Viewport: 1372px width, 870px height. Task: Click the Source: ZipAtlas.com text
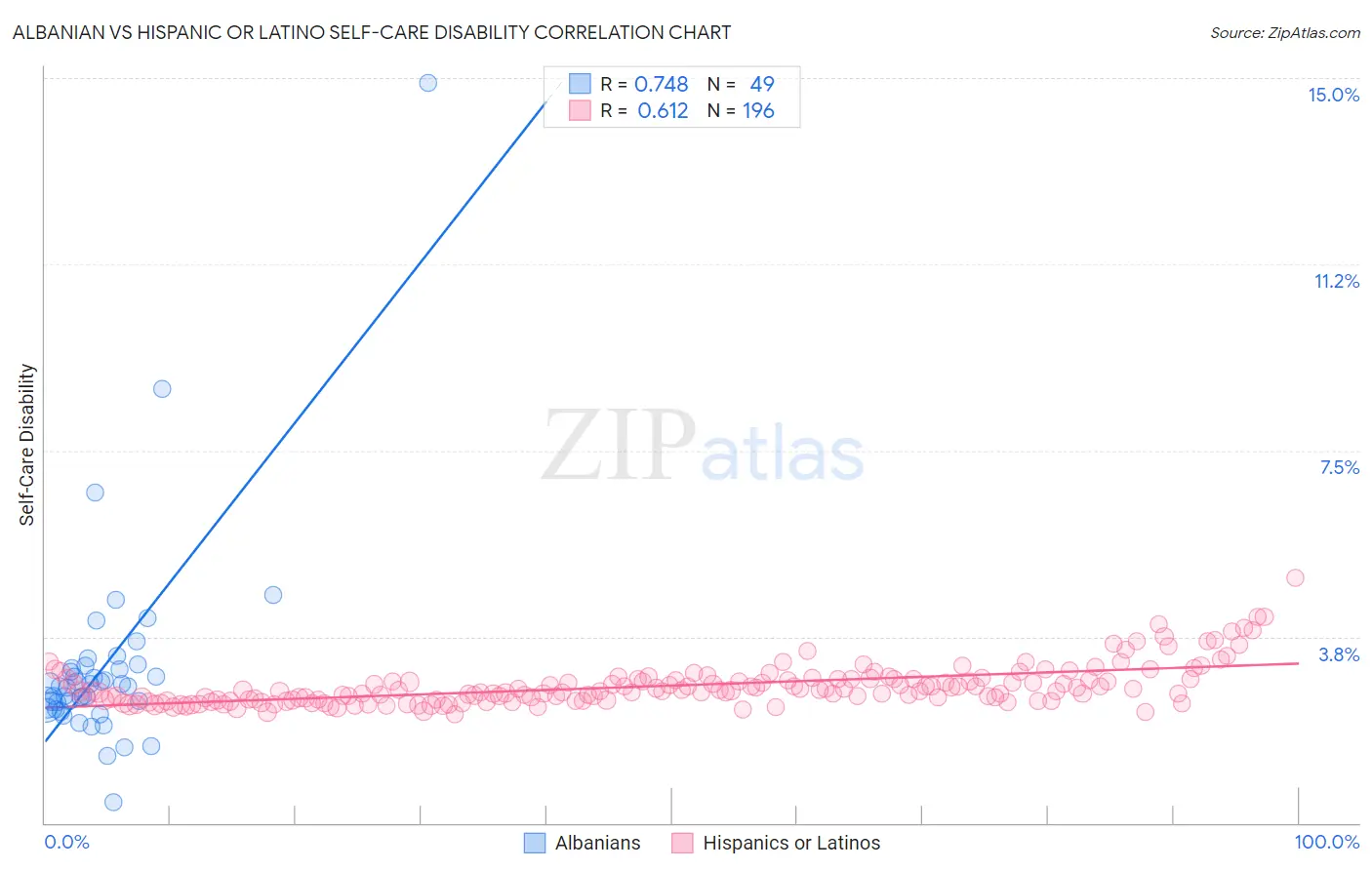(x=1285, y=32)
